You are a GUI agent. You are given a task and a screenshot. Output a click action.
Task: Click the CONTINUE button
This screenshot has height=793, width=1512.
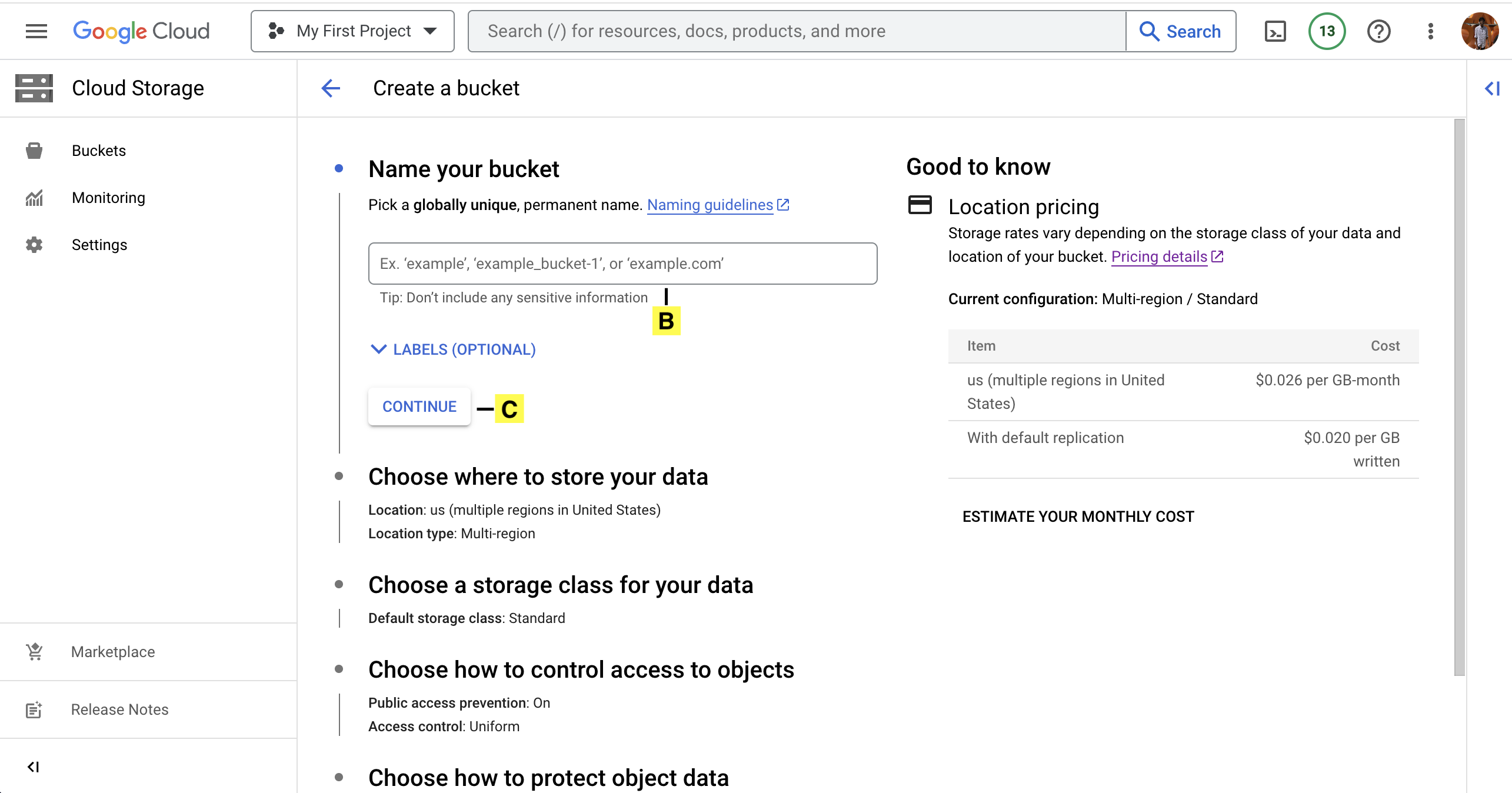point(419,407)
